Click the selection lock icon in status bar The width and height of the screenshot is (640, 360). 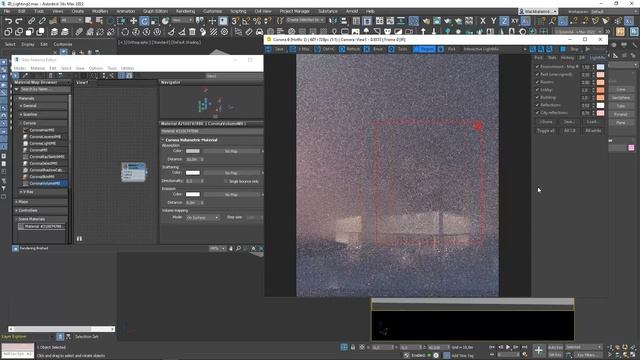pyautogui.click(x=353, y=347)
